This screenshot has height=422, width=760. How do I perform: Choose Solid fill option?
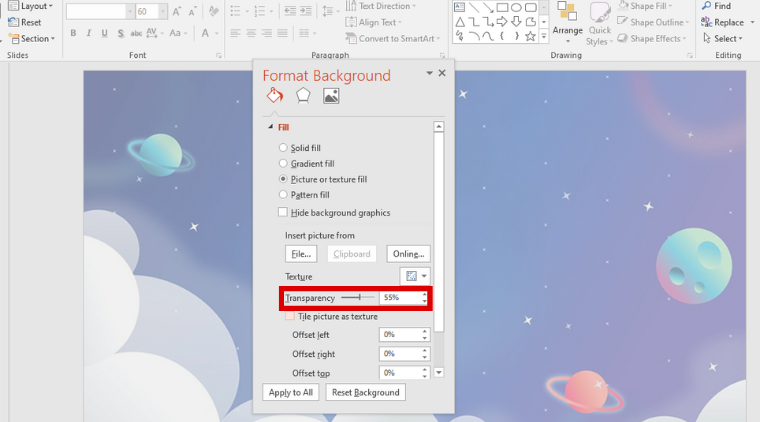click(x=300, y=148)
